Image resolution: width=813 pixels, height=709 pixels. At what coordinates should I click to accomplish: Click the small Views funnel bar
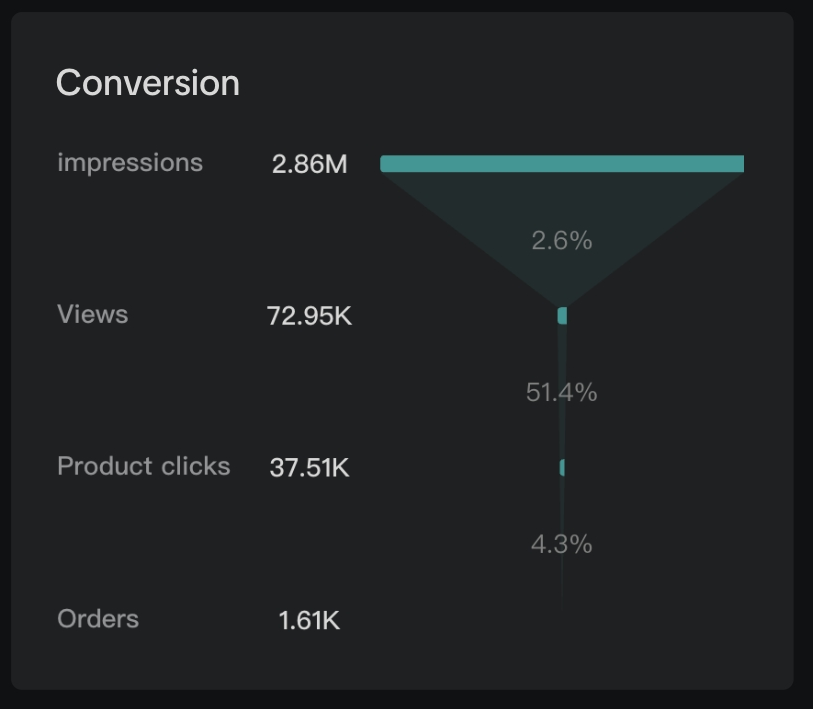562,316
